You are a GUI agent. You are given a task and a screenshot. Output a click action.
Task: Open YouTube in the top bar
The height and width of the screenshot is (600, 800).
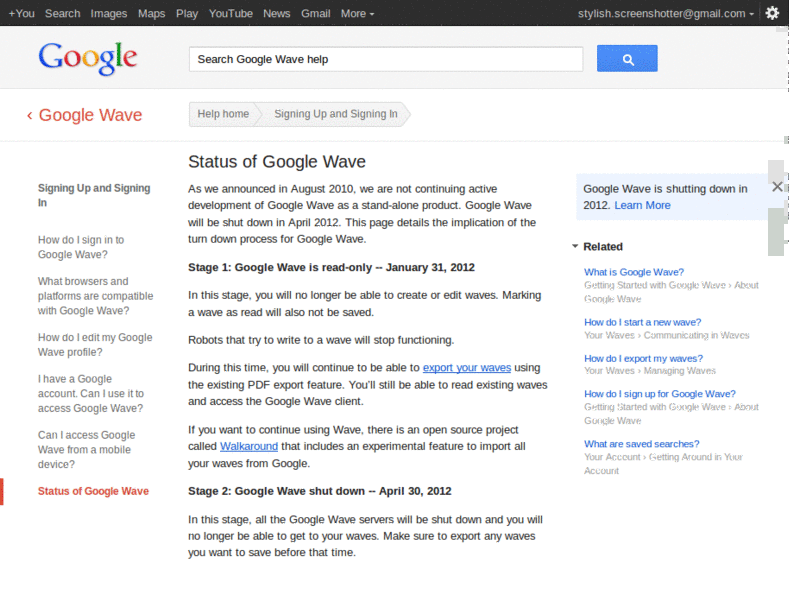[x=231, y=14]
